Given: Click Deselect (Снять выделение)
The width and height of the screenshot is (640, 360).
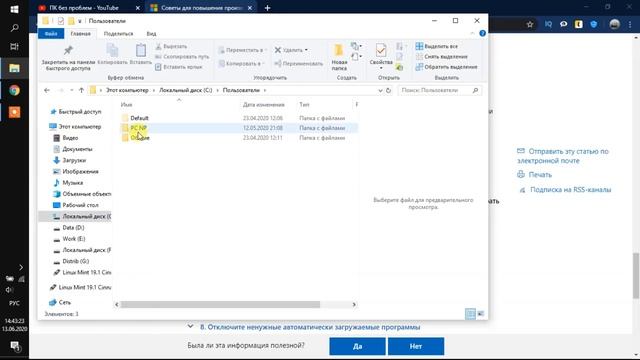Looking at the screenshot, I should point(442,57).
